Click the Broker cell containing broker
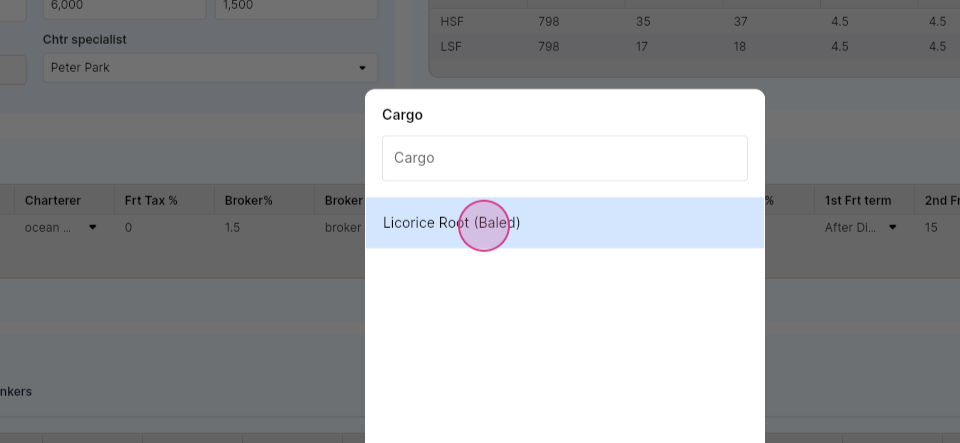The width and height of the screenshot is (960, 443). (341, 228)
